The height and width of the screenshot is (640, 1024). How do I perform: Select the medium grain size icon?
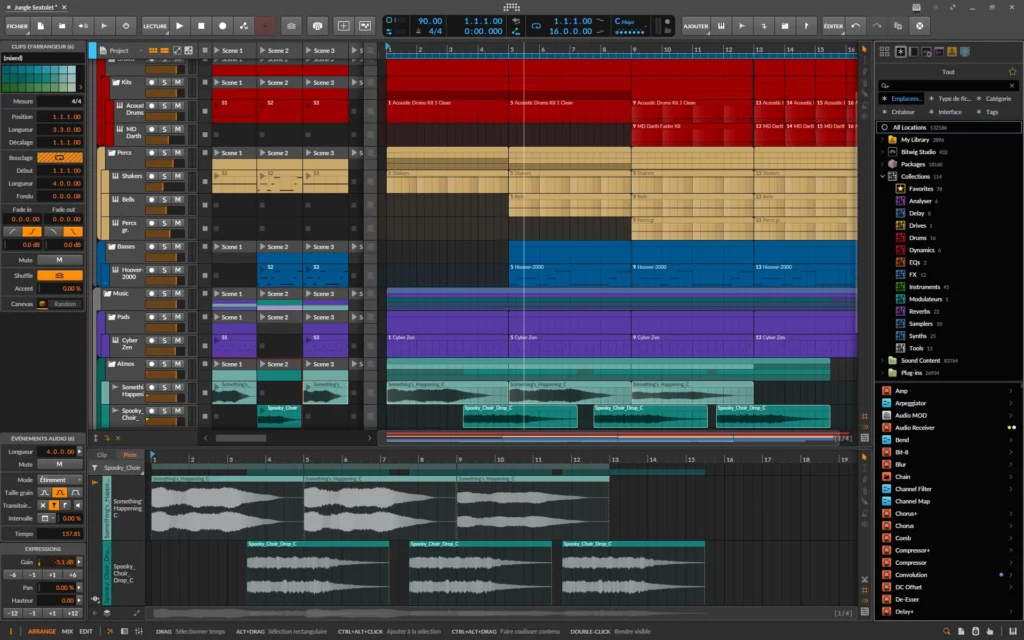coord(59,492)
